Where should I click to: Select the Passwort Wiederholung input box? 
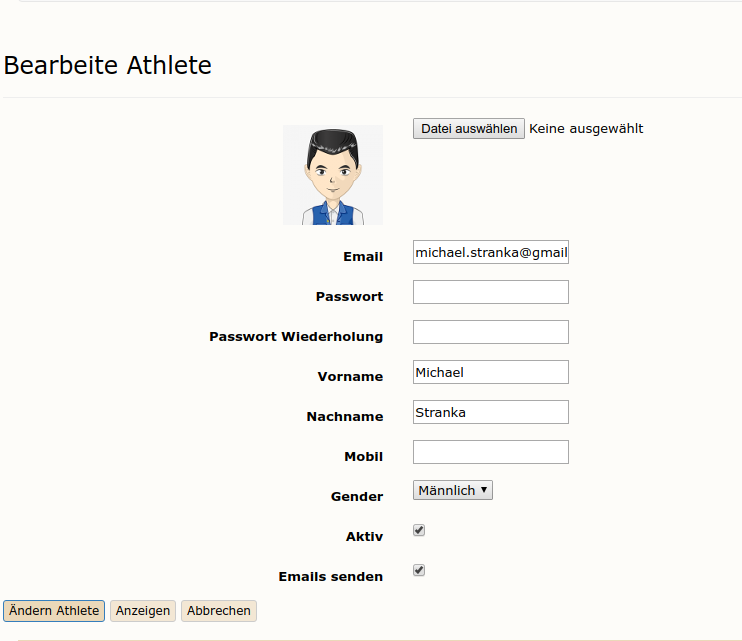click(490, 332)
